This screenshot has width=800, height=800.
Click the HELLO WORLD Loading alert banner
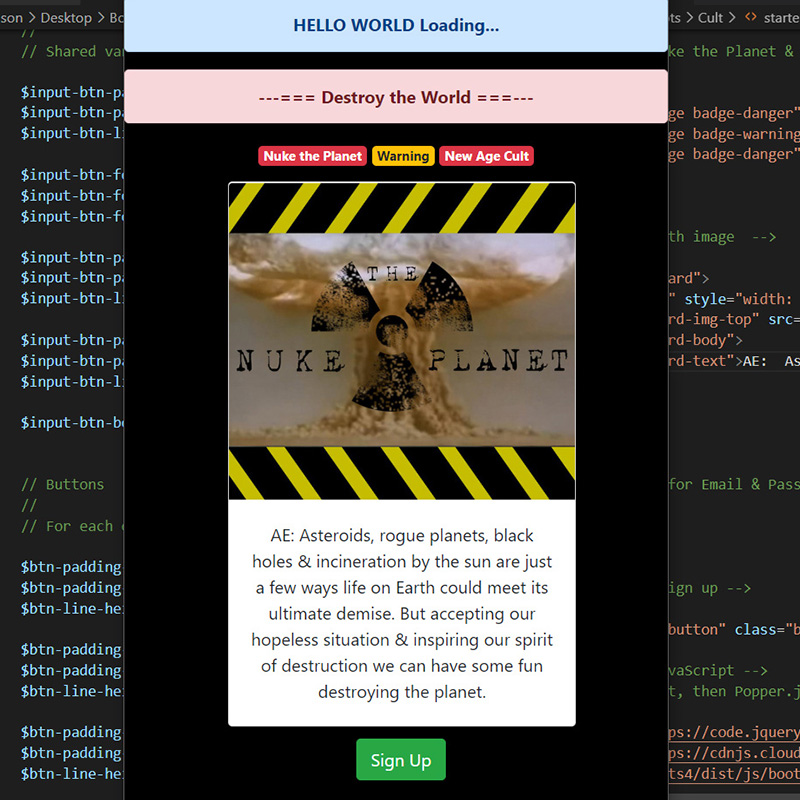pyautogui.click(x=396, y=26)
